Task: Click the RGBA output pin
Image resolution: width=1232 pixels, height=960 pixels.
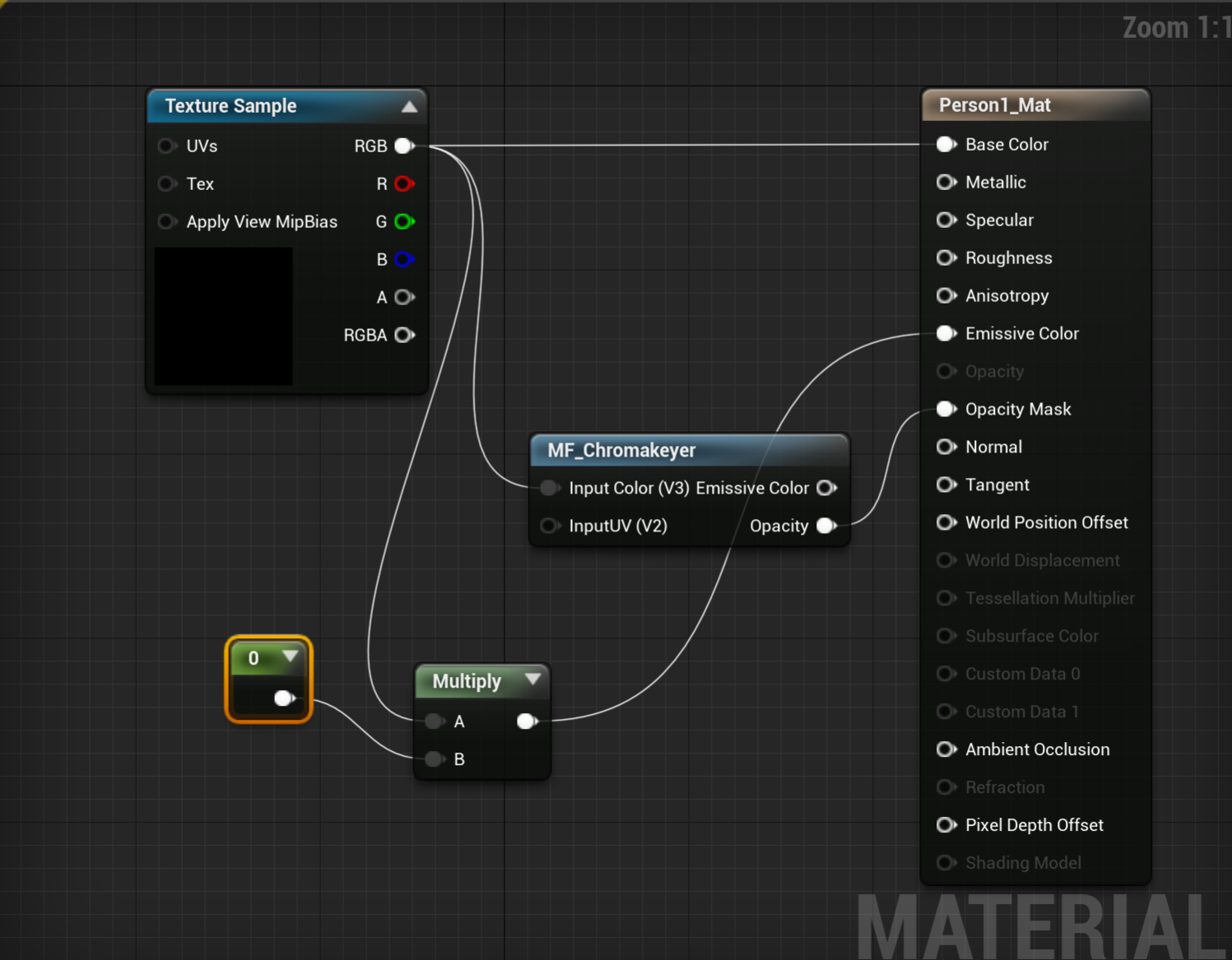Action: click(404, 335)
